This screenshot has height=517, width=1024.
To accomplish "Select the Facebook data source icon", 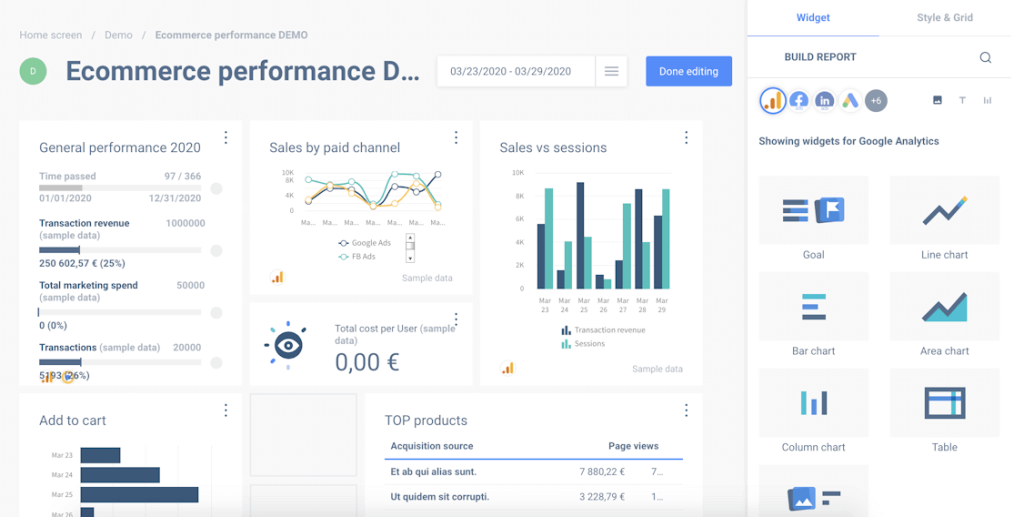I will tap(799, 101).
